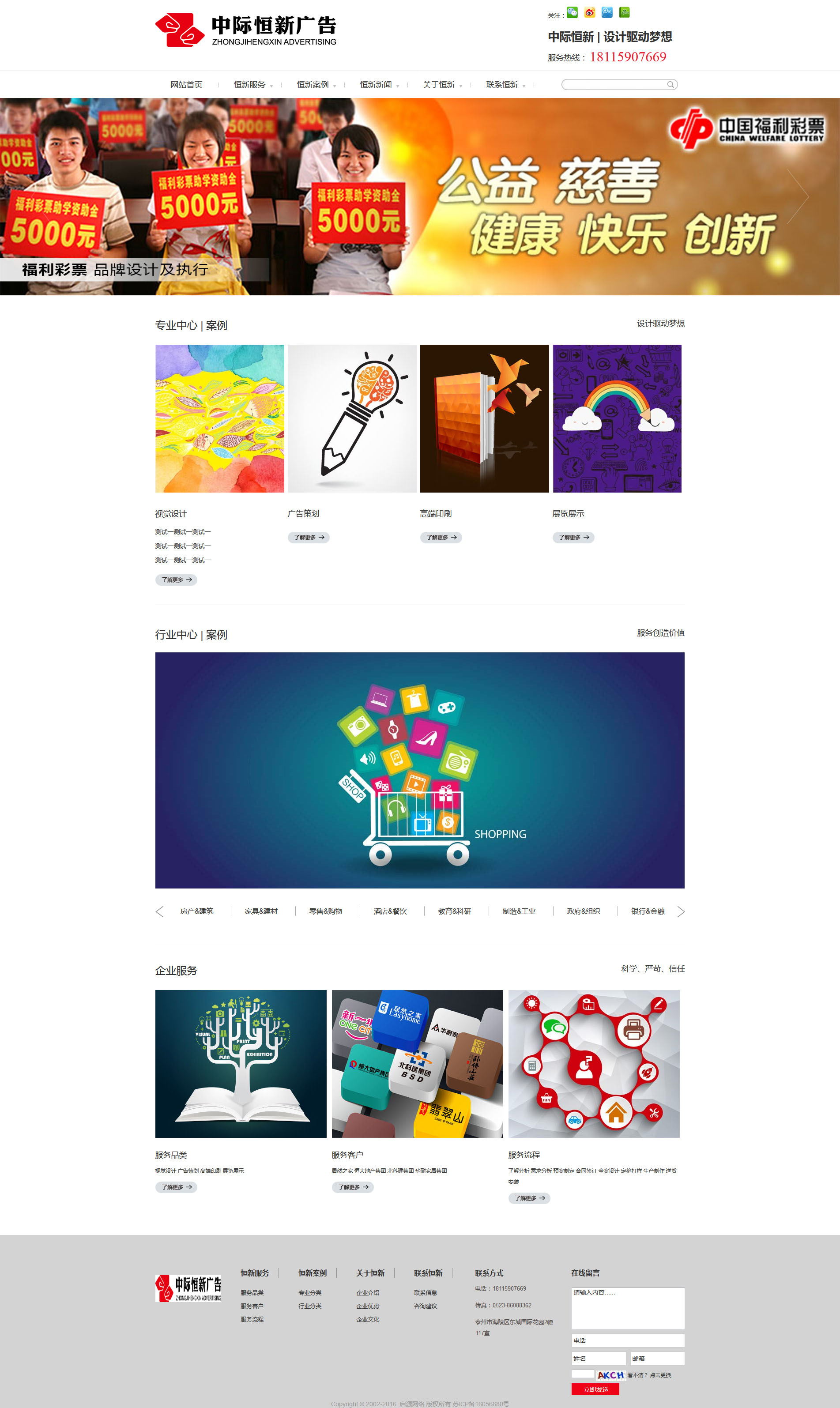
Task: Go to next banner slide arrow
Action: coord(798,196)
